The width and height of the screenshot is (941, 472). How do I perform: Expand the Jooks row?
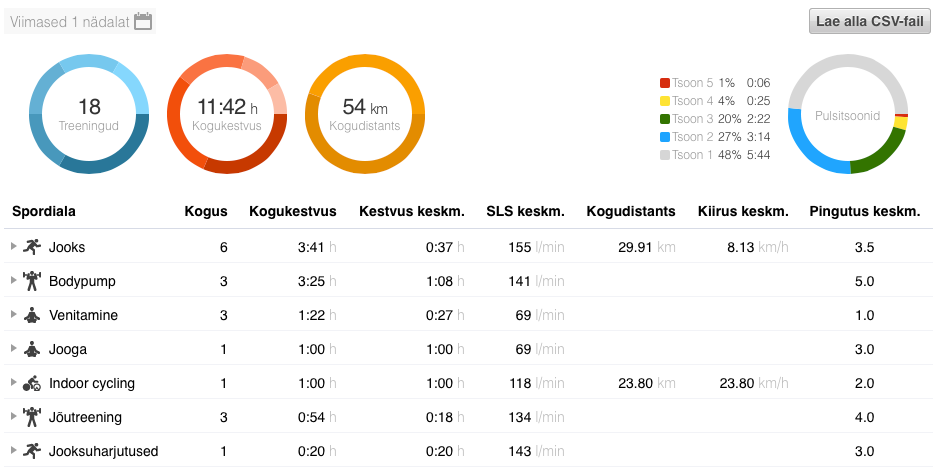13,246
